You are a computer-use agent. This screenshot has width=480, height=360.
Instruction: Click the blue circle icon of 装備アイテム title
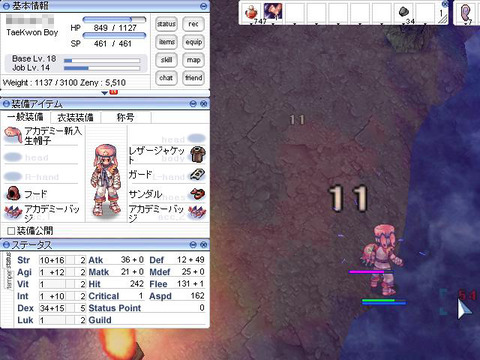pos(6,104)
